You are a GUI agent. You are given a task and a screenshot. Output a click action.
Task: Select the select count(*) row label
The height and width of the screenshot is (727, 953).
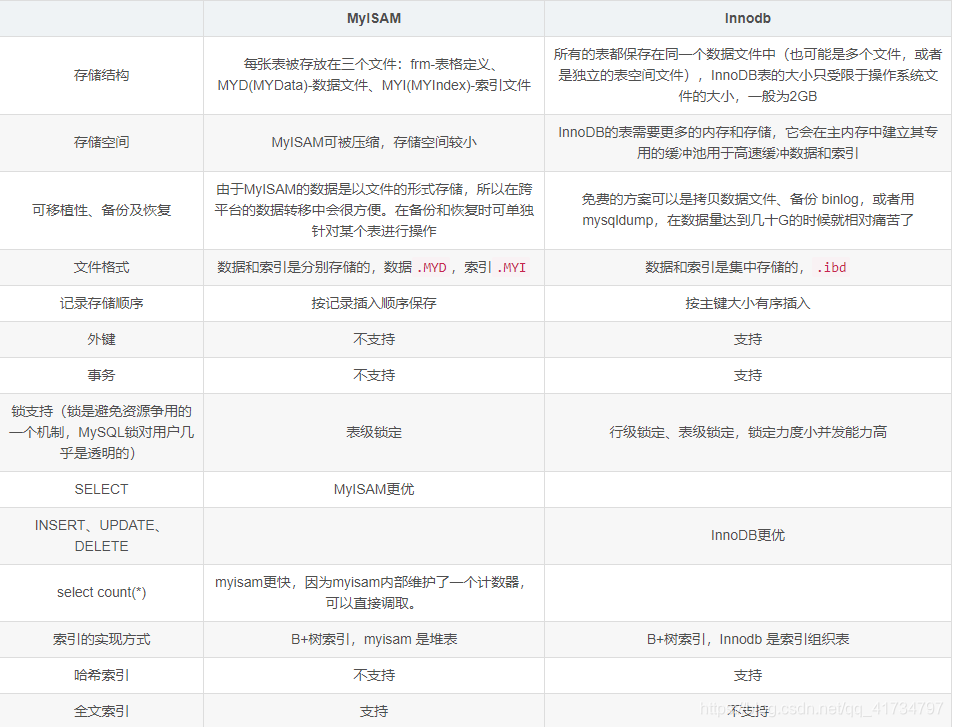point(101,593)
